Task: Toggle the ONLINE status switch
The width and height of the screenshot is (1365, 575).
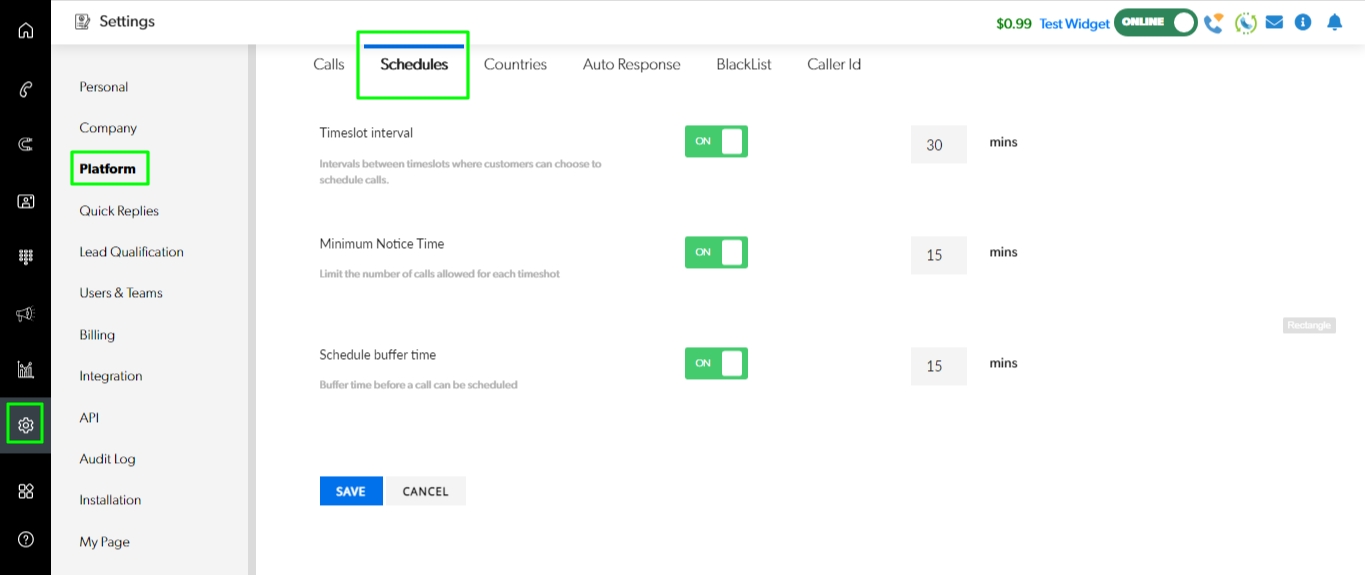Action: click(1155, 22)
